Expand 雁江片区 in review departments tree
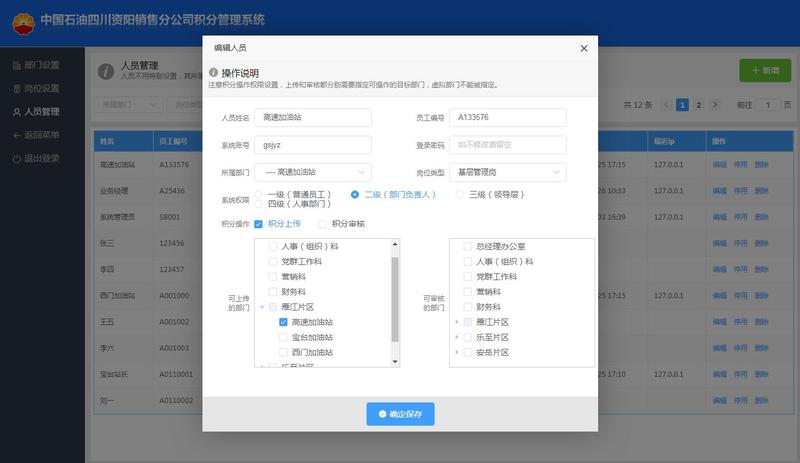Viewport: 800px width, 463px height. point(457,322)
